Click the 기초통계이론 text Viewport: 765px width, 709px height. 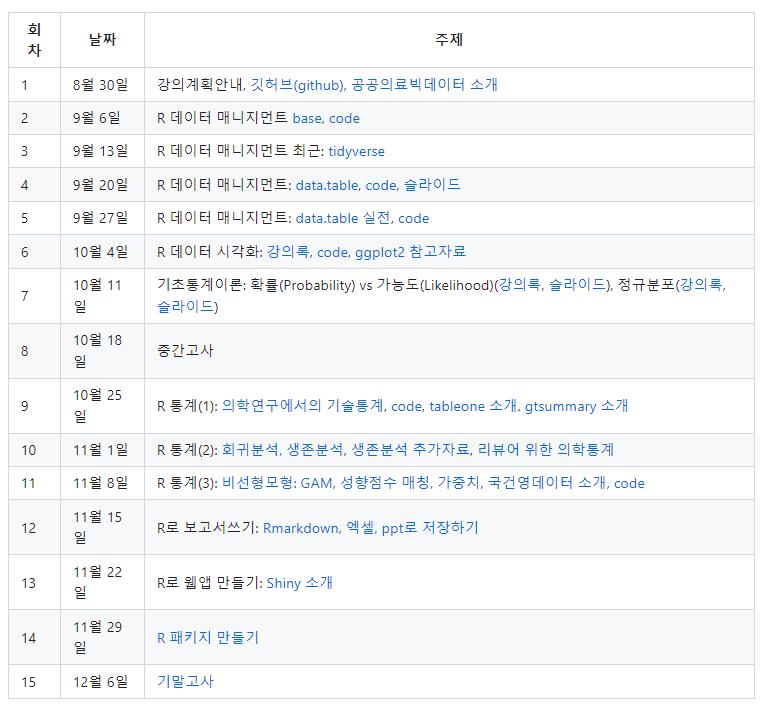coord(200,285)
